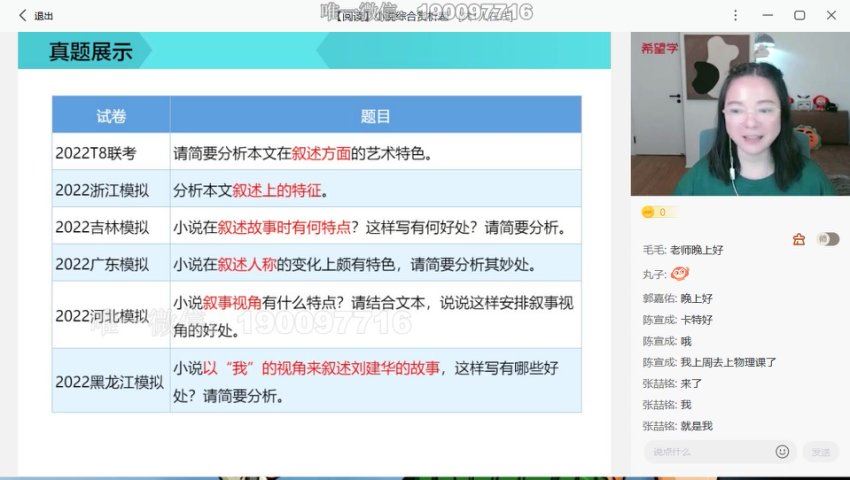Close the classroom window
The image size is (850, 480).
point(830,15)
